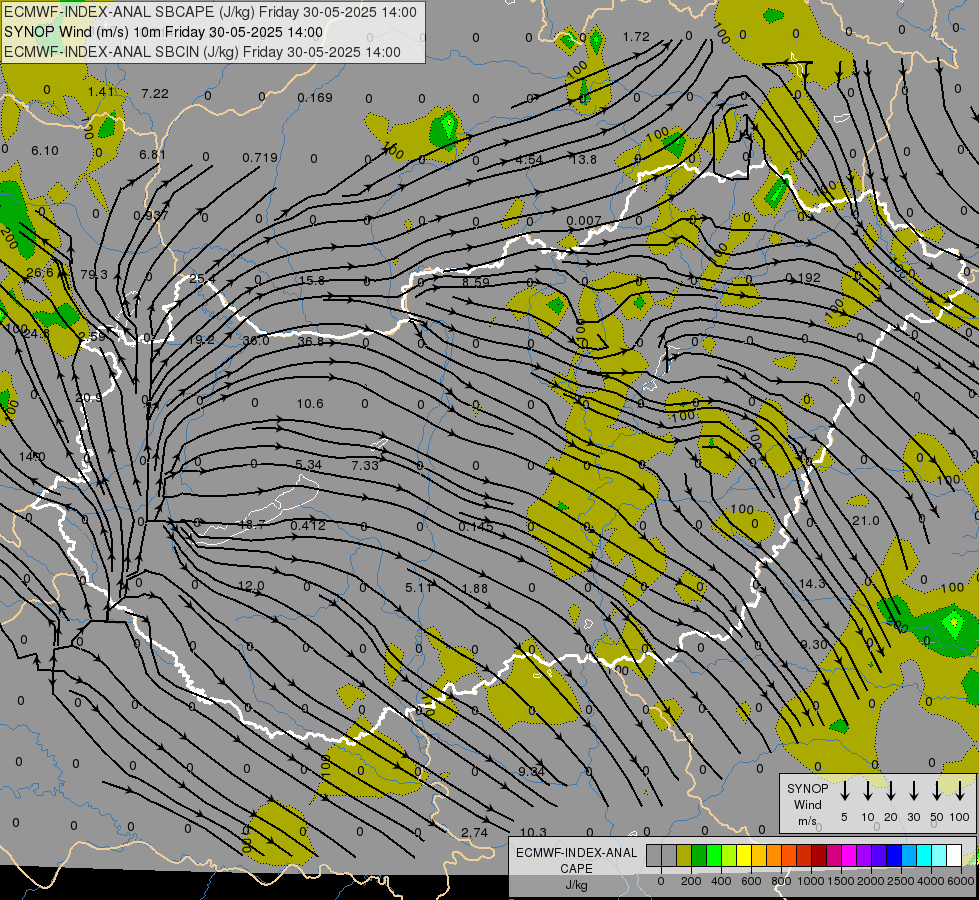Click the 0.169 value on the map
The image size is (979, 900).
[315, 97]
